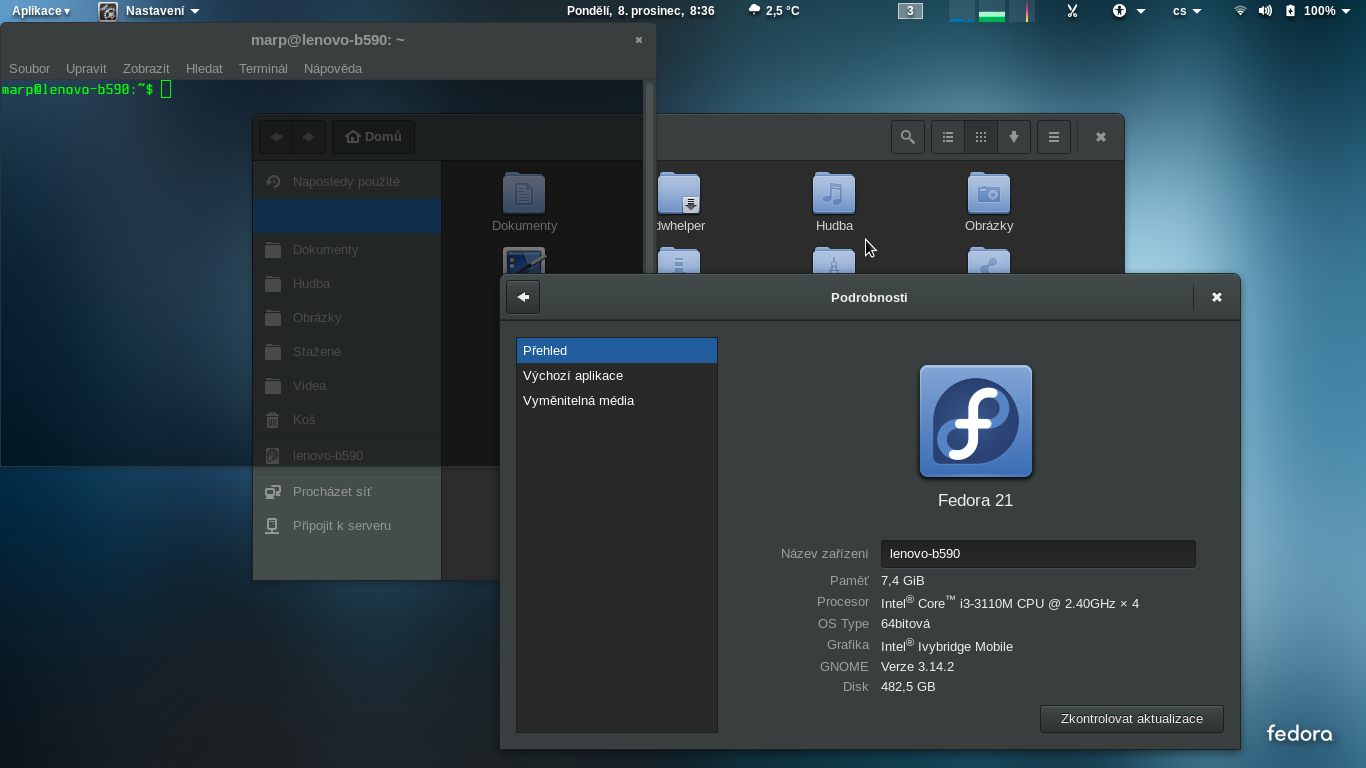
Task: Open the view options arrow in Files
Action: 1014,137
